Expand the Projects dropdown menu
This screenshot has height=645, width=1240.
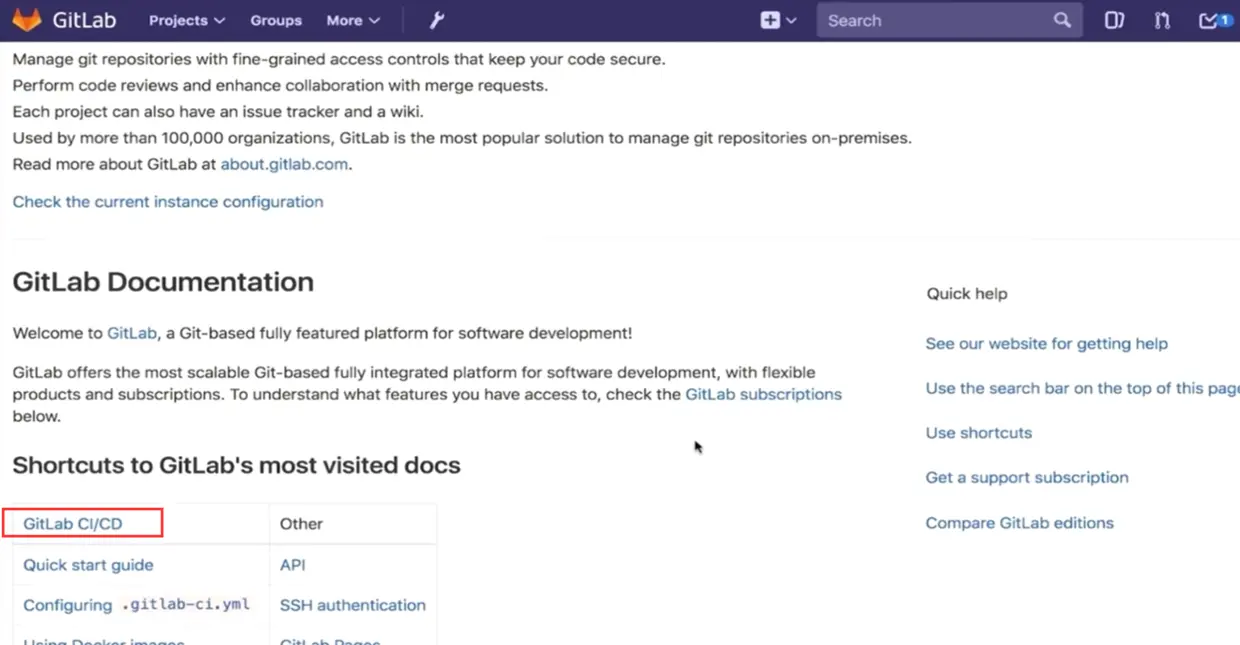[x=187, y=20]
